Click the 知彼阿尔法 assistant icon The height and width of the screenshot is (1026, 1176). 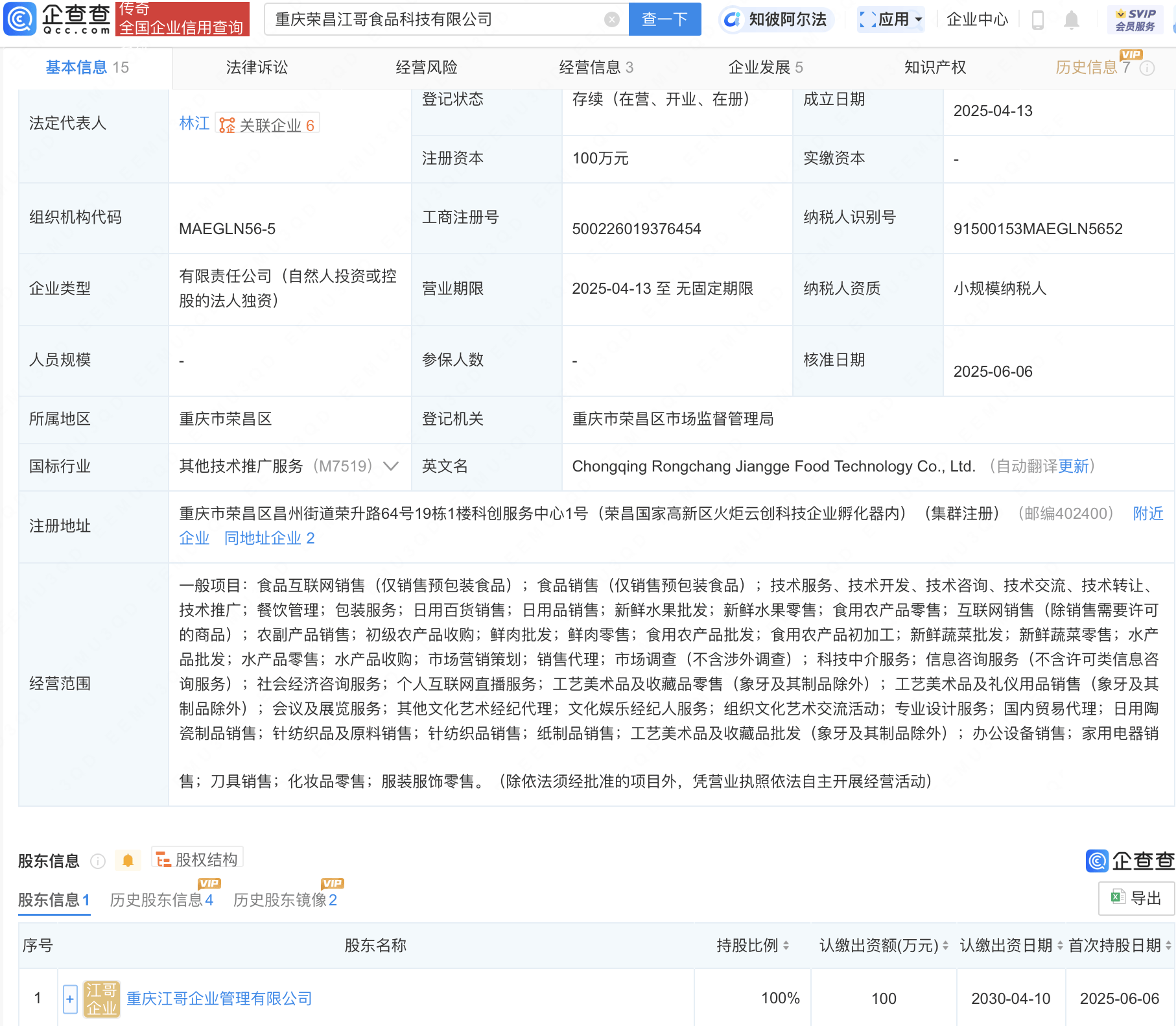(x=732, y=19)
